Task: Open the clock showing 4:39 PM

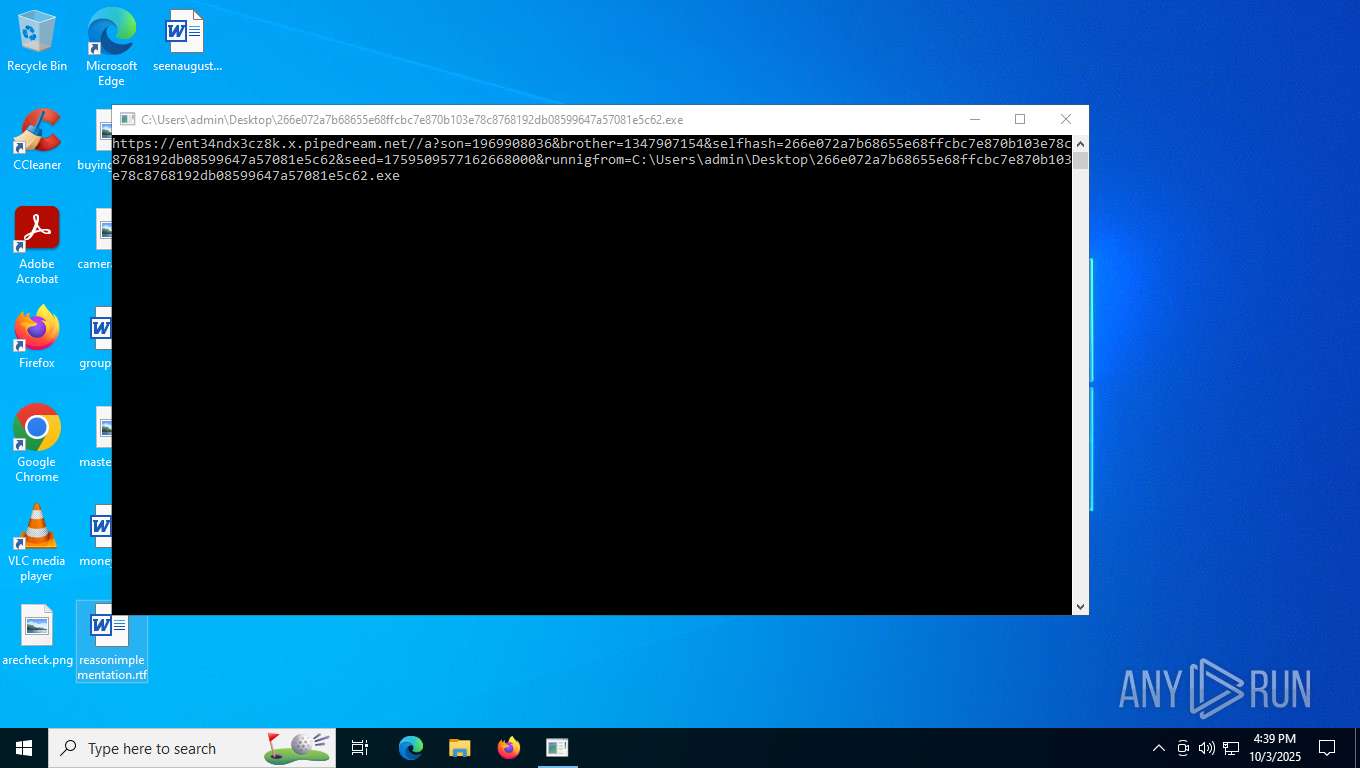Action: coord(1274,748)
